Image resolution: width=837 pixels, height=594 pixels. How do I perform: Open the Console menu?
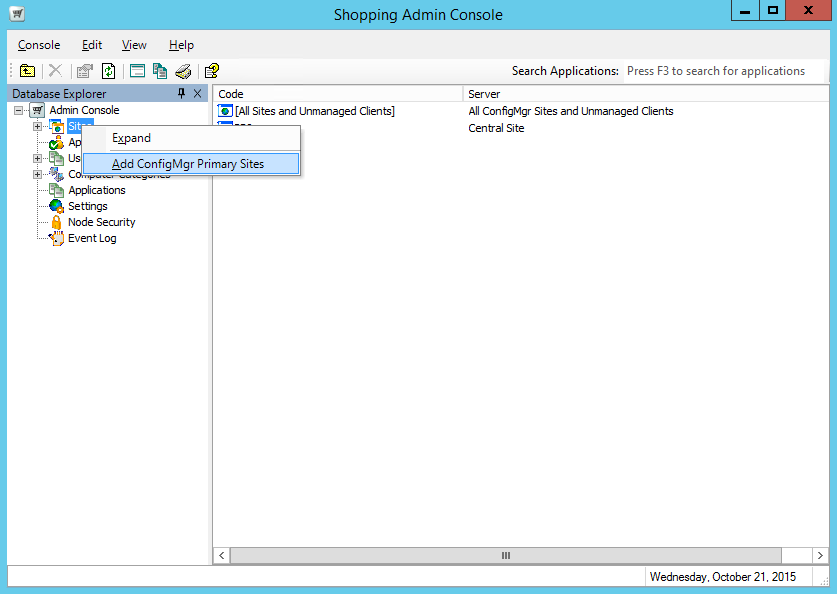tap(39, 45)
